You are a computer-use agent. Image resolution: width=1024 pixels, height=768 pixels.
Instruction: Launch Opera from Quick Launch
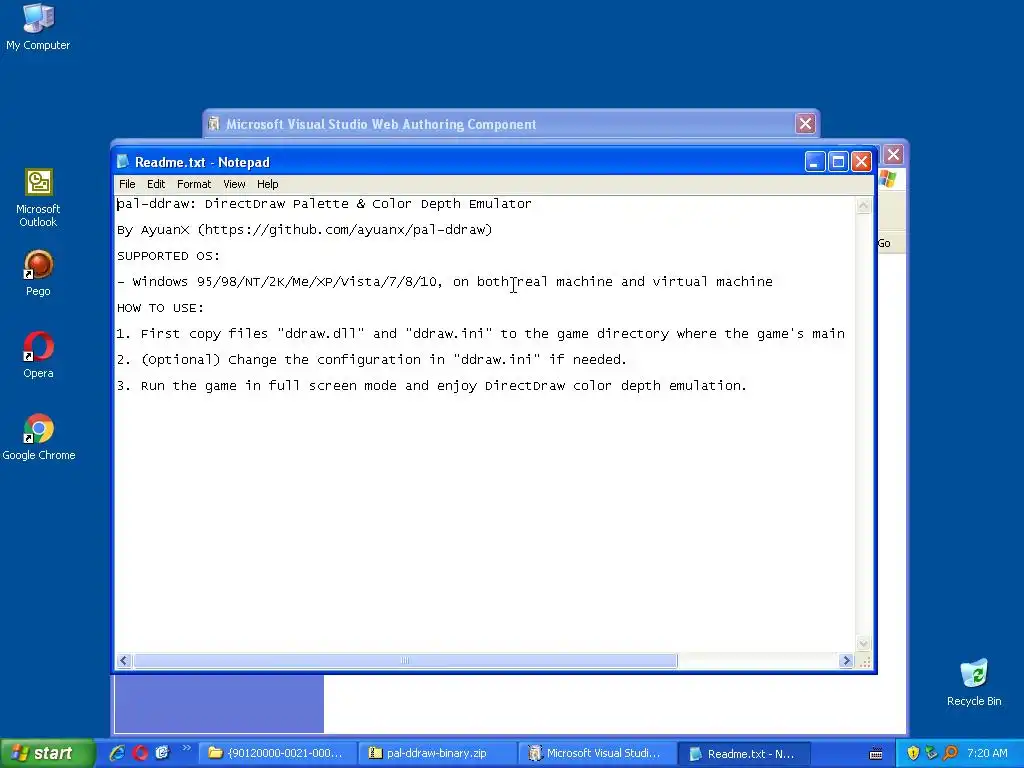coord(140,753)
